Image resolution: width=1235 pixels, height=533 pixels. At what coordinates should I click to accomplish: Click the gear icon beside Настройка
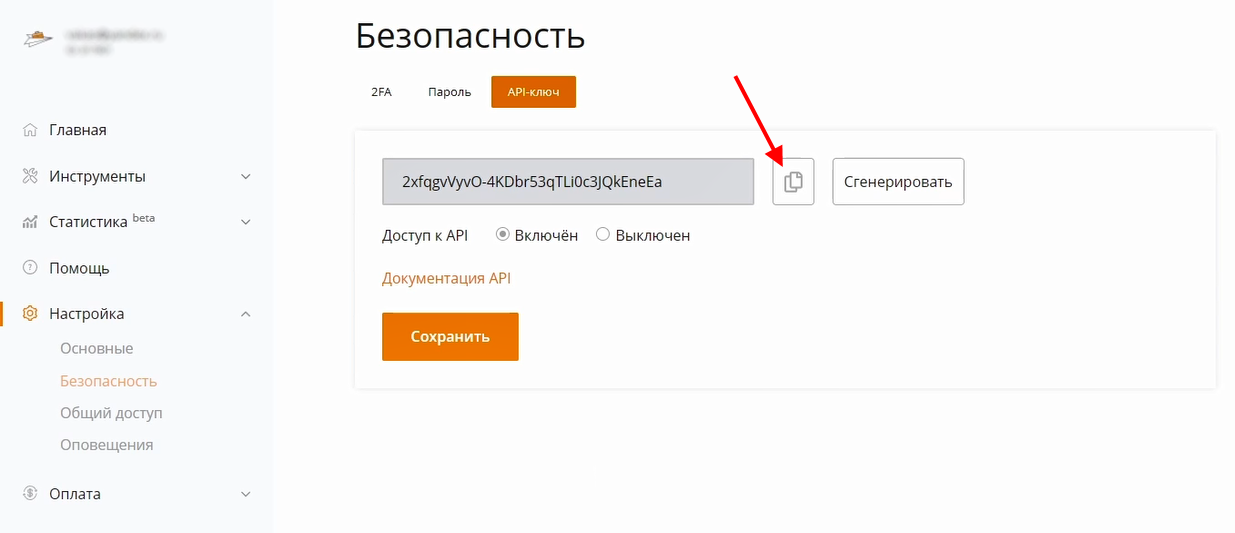(x=30, y=314)
